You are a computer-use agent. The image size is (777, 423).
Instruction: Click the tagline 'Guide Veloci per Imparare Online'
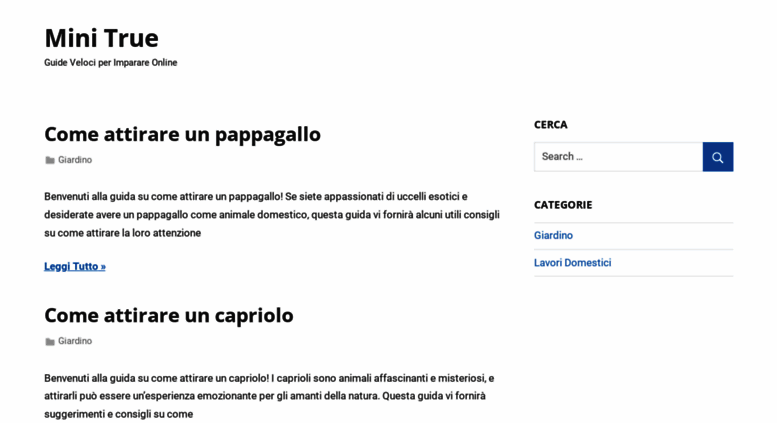[111, 63]
